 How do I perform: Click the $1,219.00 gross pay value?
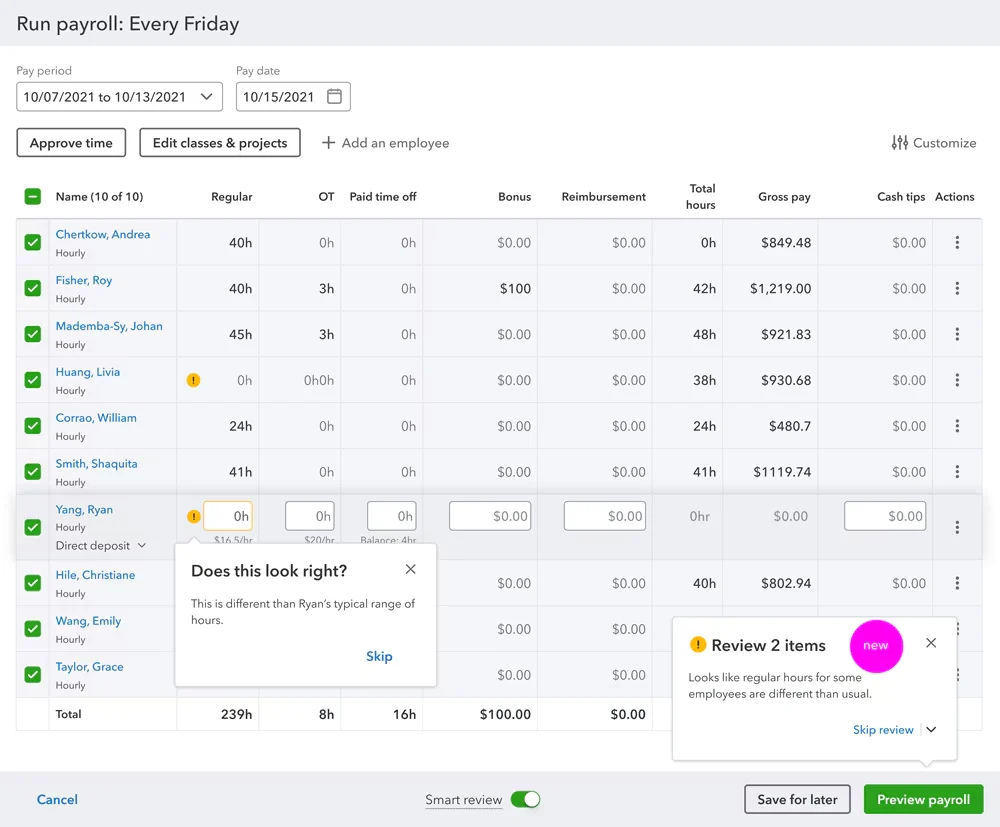tap(780, 288)
